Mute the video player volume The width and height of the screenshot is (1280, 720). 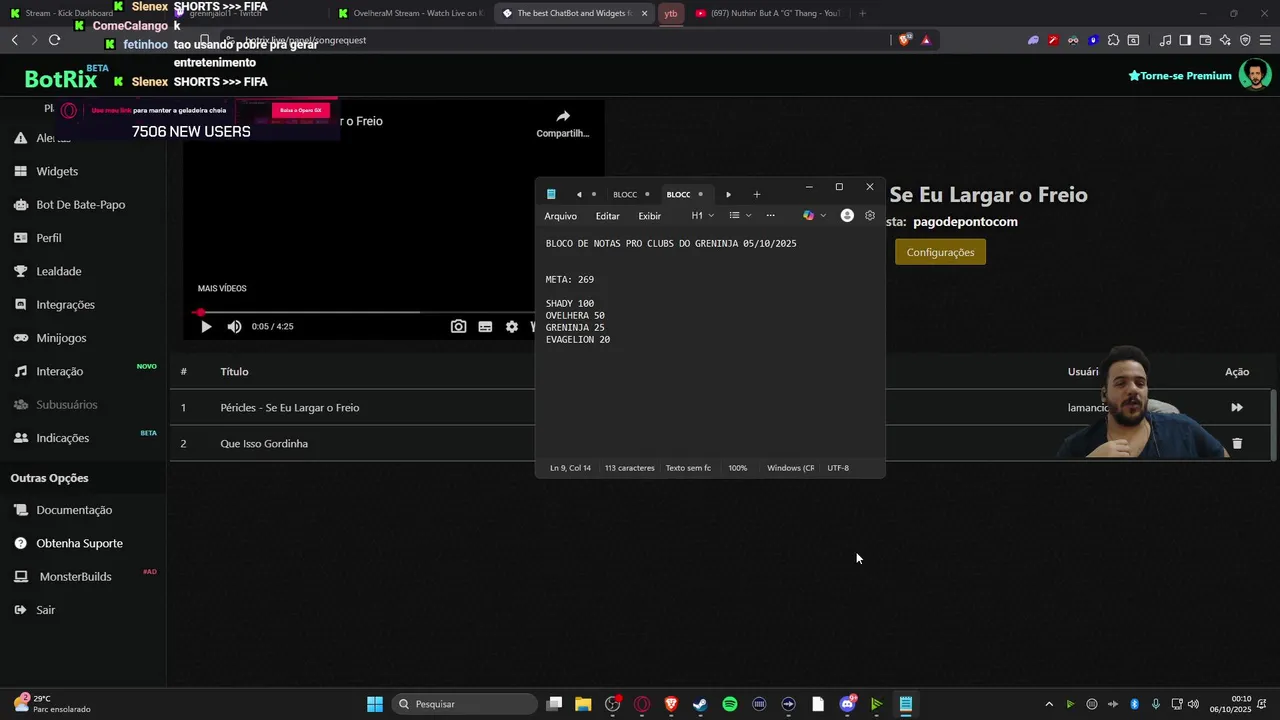coord(234,326)
